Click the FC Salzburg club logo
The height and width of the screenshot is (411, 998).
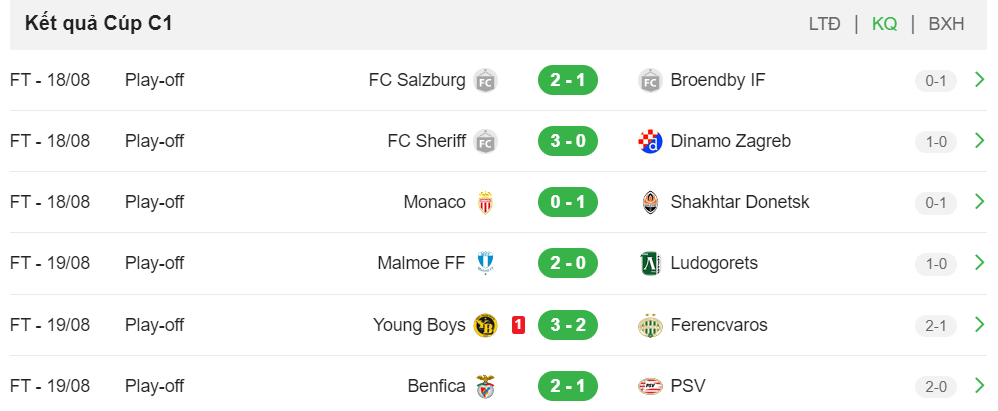pyautogui.click(x=485, y=81)
